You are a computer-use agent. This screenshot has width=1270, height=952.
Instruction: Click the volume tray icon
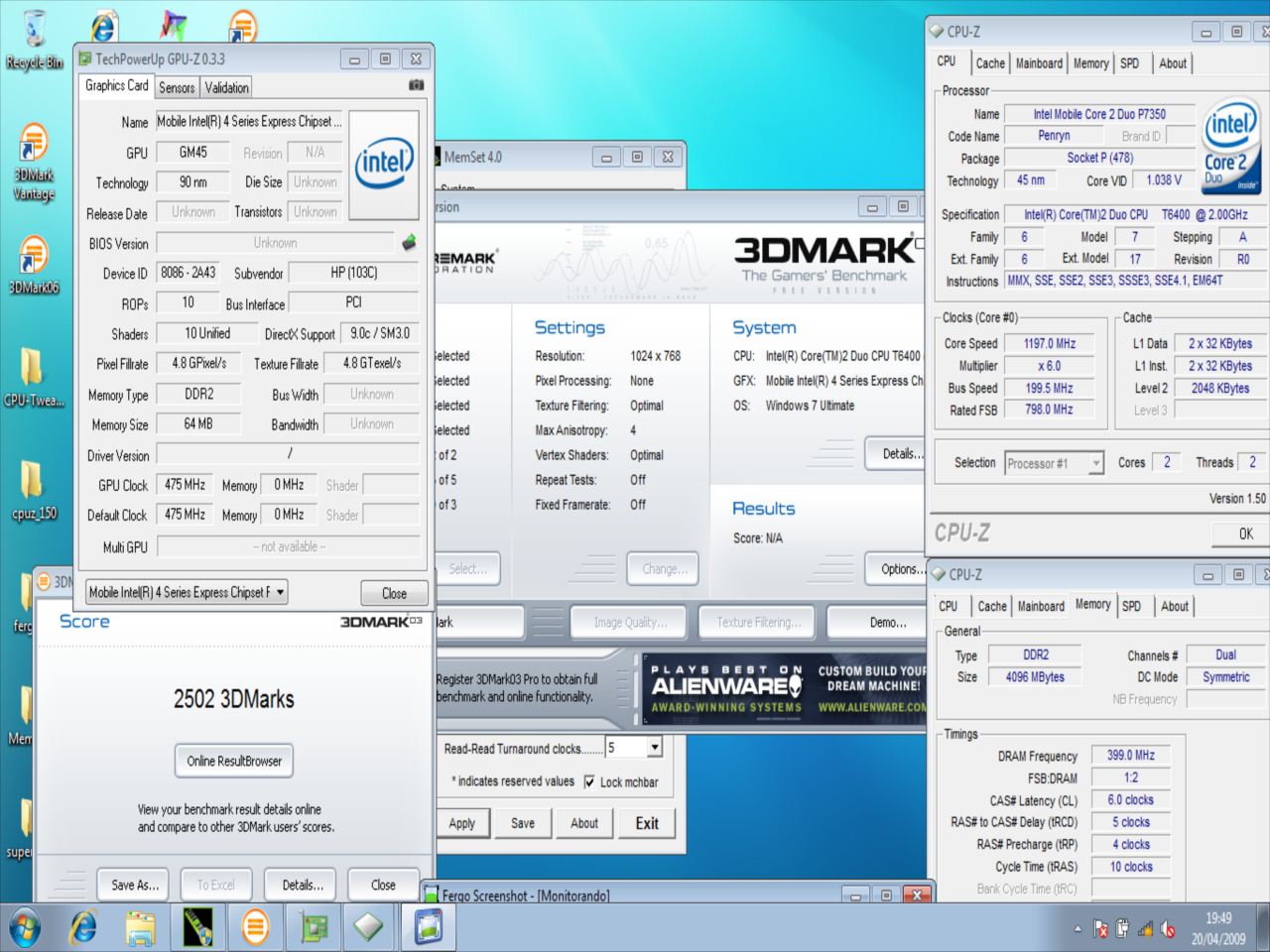[x=1168, y=929]
